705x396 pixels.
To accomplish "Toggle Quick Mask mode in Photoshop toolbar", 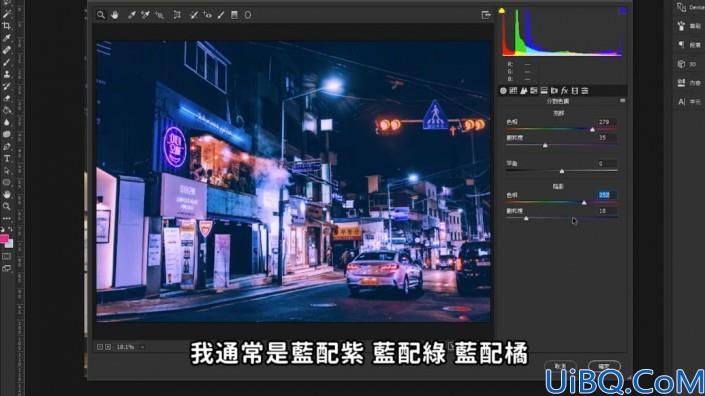I will click(7, 257).
